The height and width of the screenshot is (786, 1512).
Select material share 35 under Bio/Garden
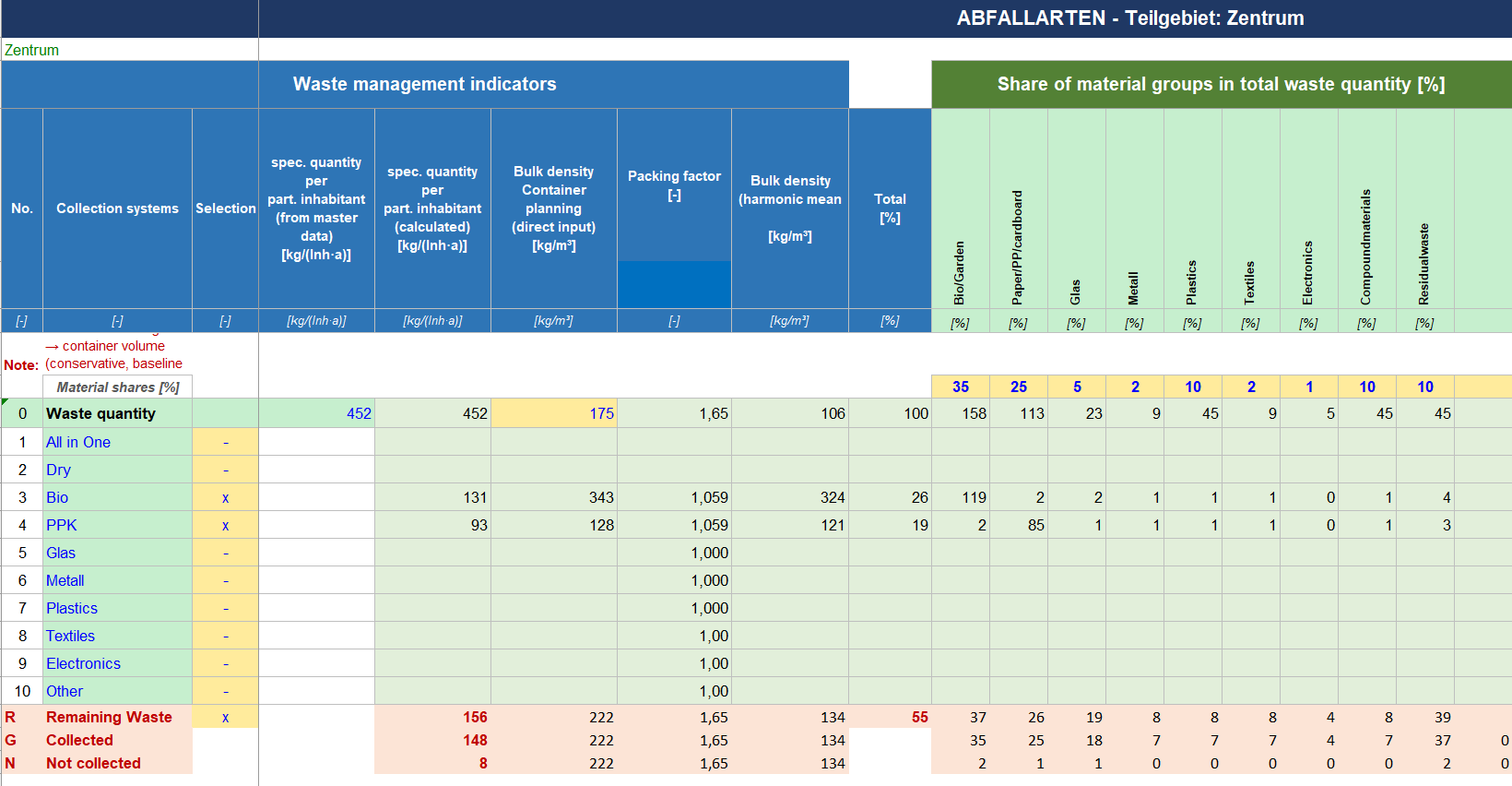click(961, 387)
